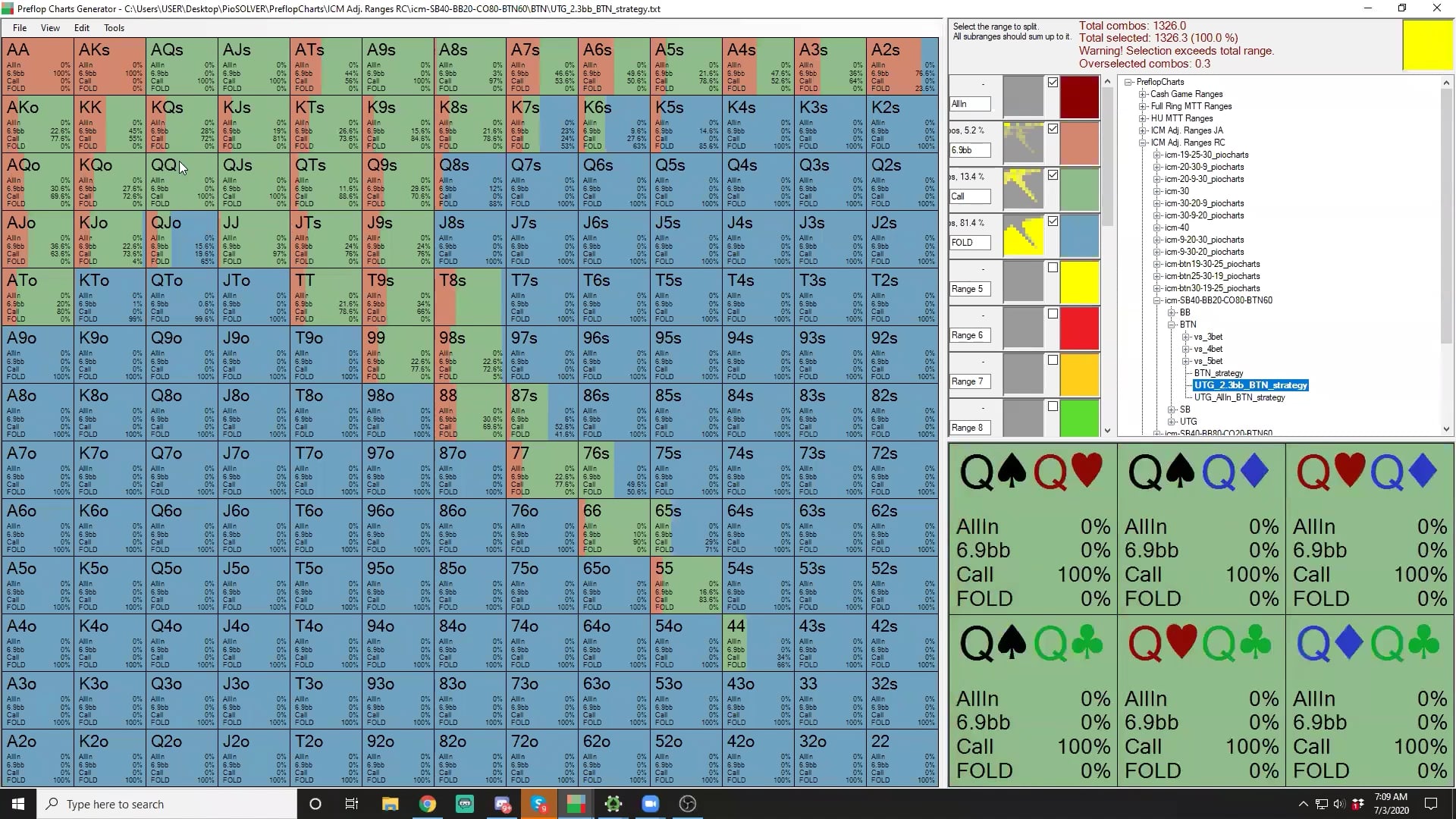
Task: Expand the Cash Game Ranges tree node
Action: [x=1143, y=94]
